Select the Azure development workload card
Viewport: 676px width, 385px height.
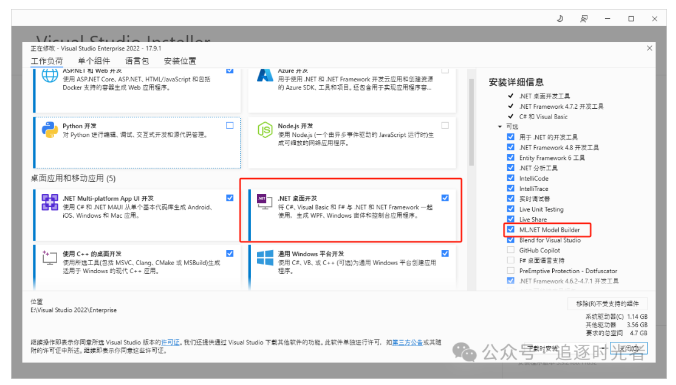pyautogui.click(x=352, y=90)
